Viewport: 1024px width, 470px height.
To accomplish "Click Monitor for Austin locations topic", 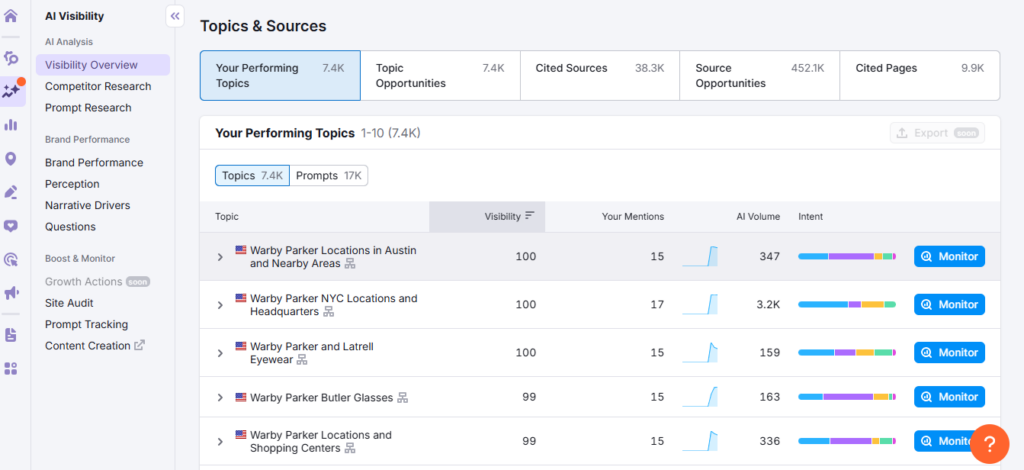I will pyautogui.click(x=950, y=257).
